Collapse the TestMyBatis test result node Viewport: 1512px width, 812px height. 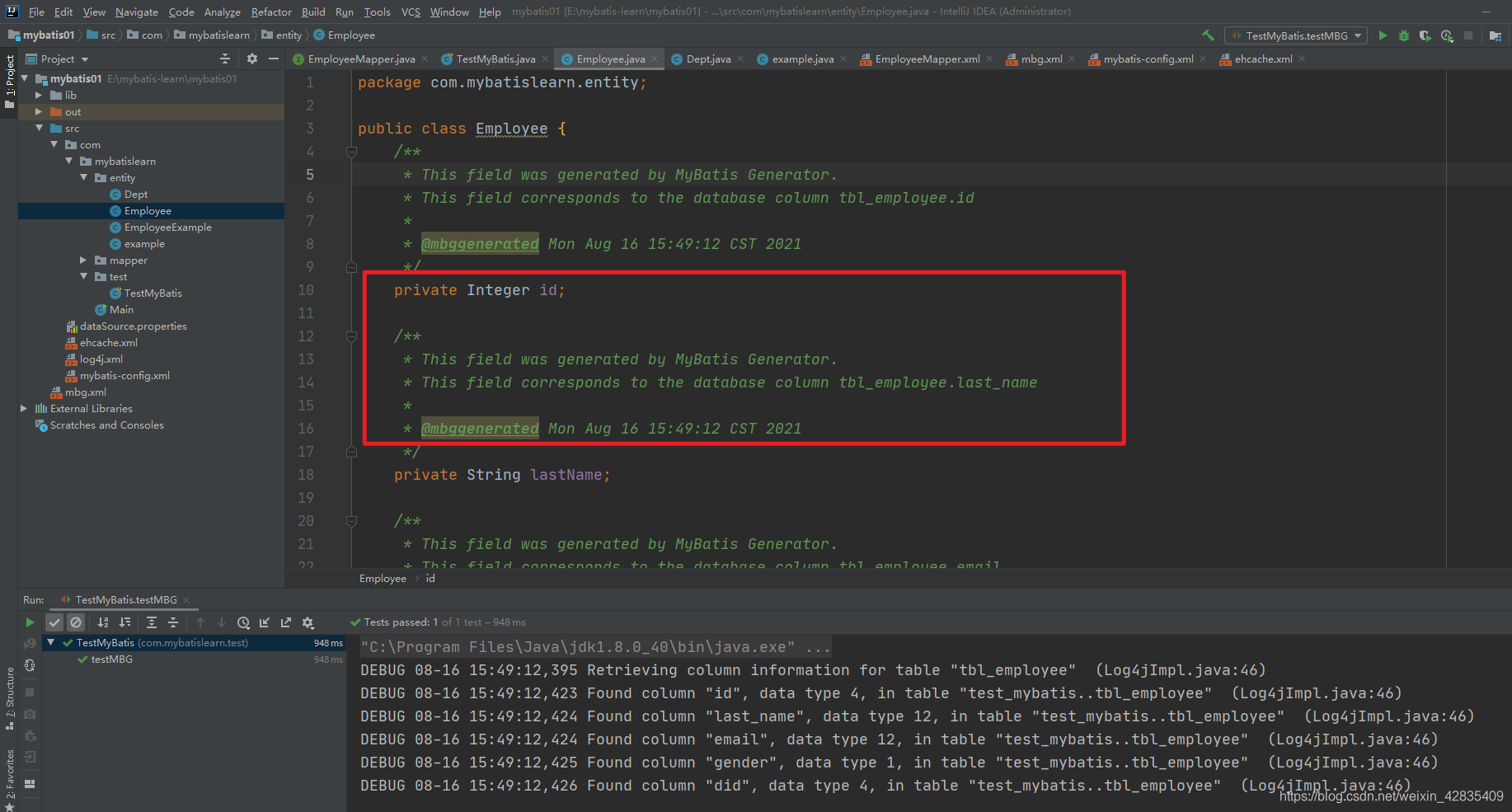pos(51,642)
